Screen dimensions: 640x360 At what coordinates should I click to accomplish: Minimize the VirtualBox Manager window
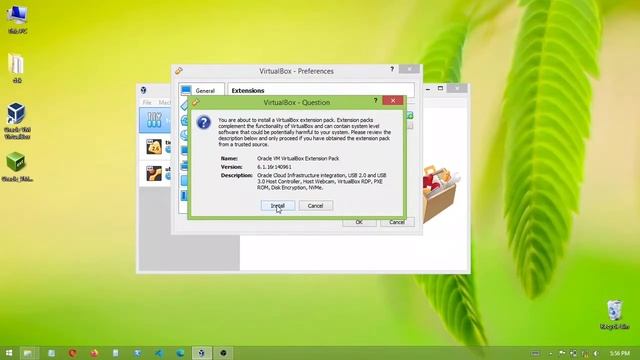coord(428,89)
